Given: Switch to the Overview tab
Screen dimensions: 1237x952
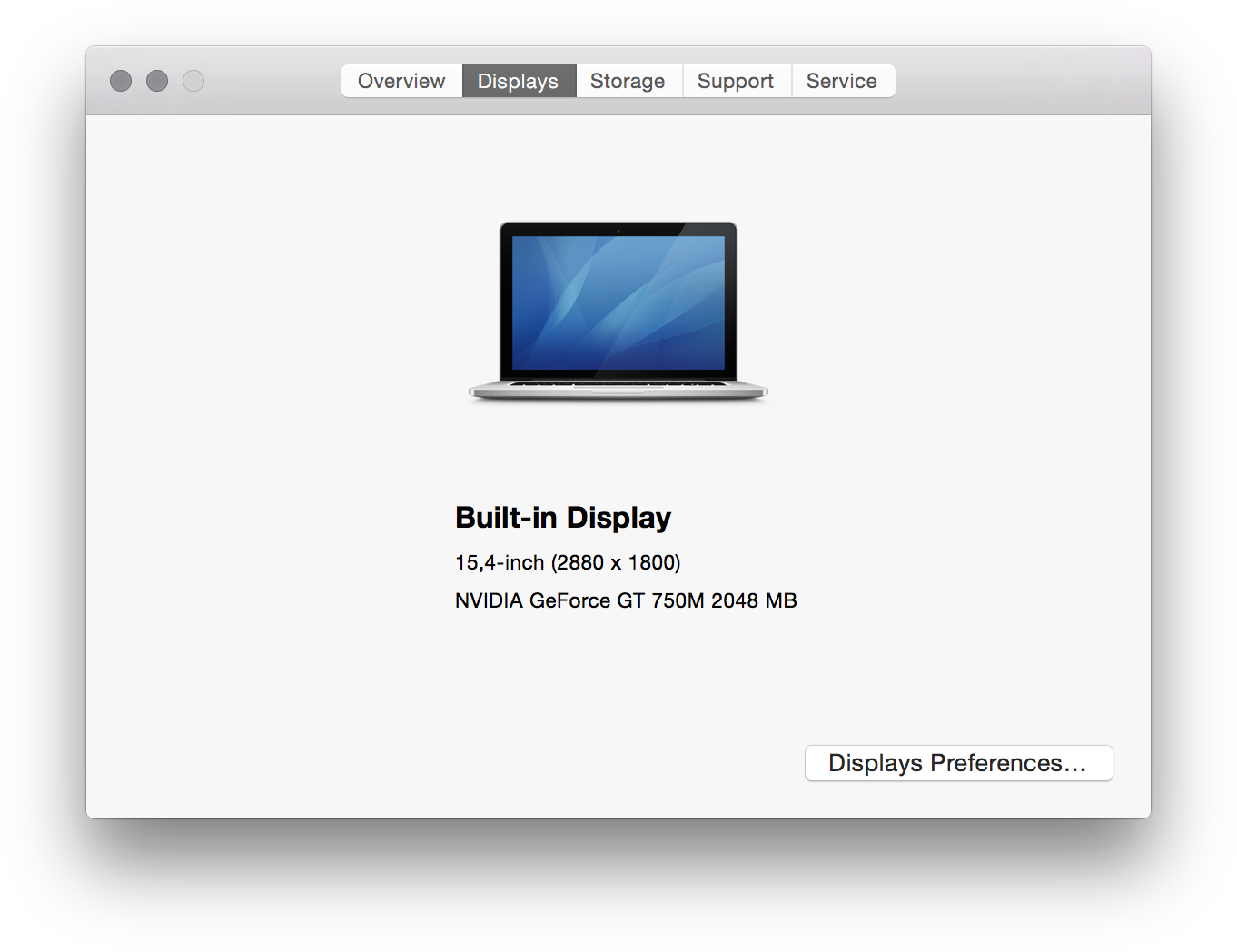Looking at the screenshot, I should [x=401, y=81].
